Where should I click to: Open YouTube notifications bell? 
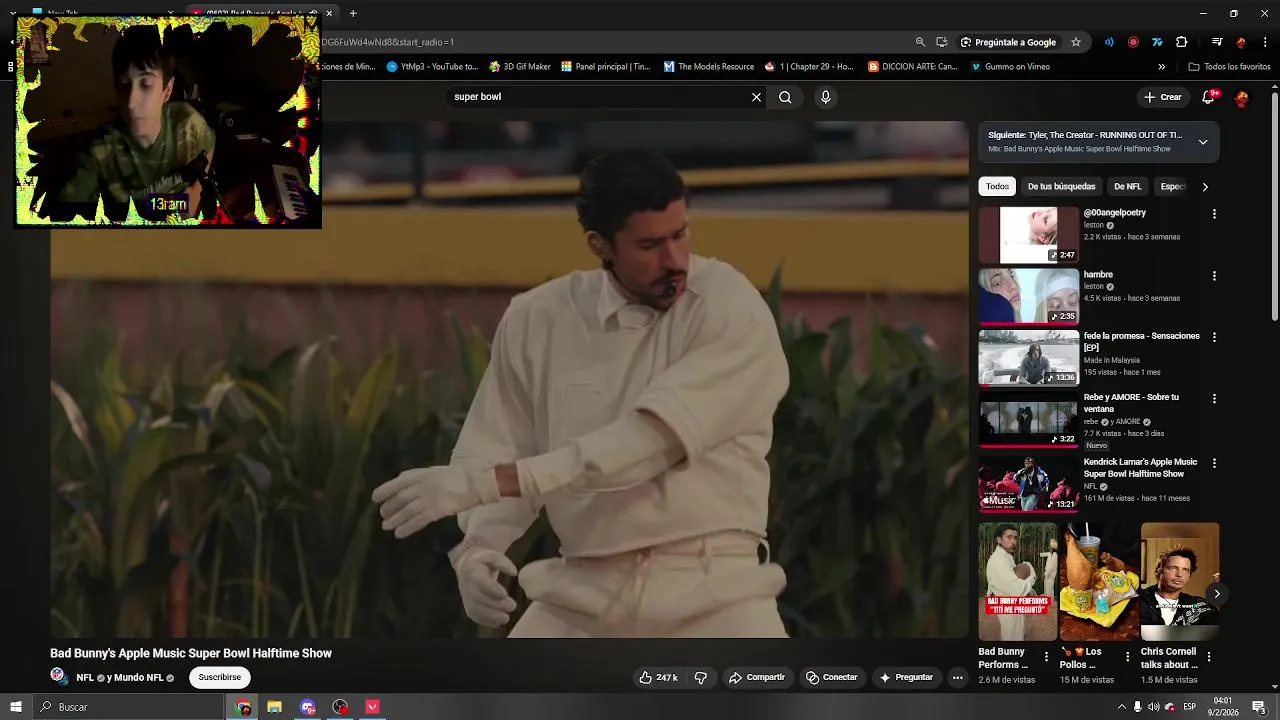point(1209,97)
